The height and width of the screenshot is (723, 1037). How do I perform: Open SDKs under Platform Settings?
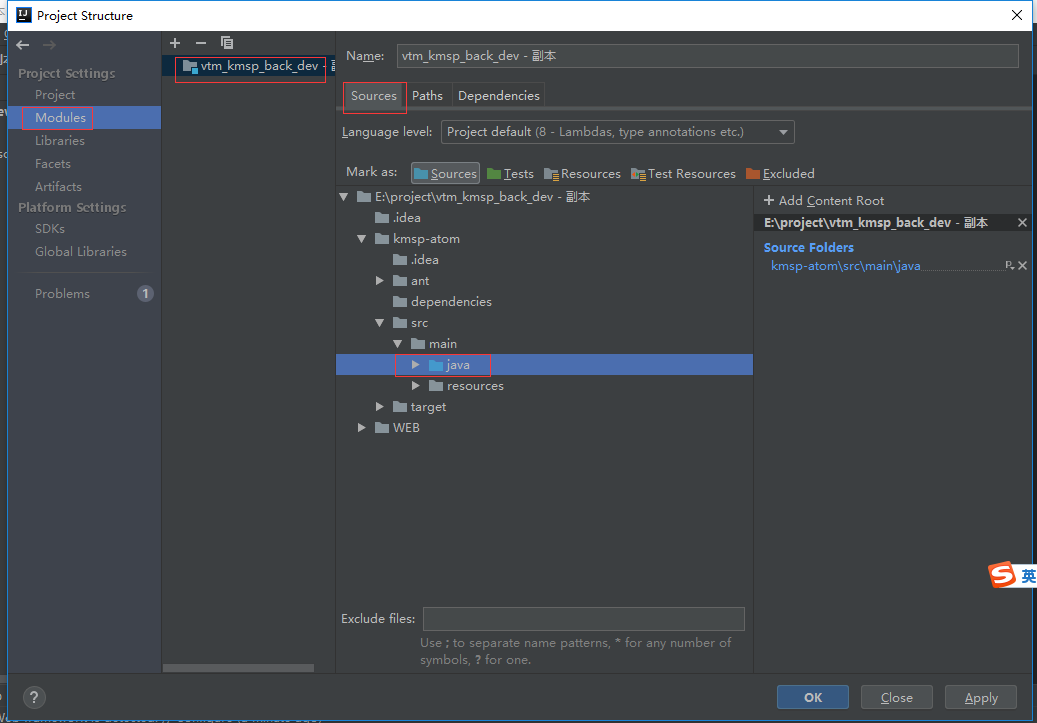[50, 229]
